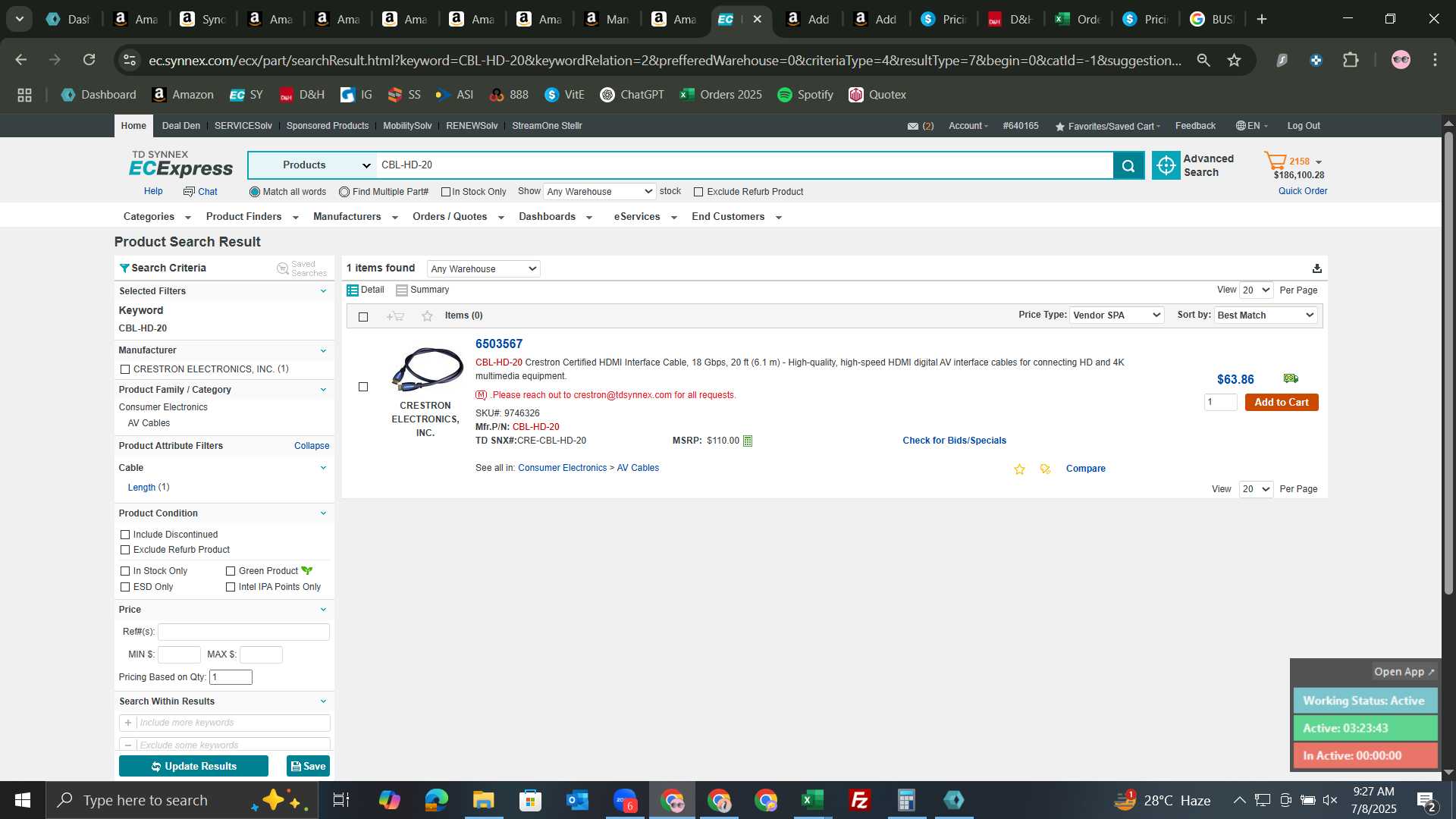Click the add-selected-to-cart icon in items bar
The image size is (1456, 819).
pyautogui.click(x=395, y=316)
